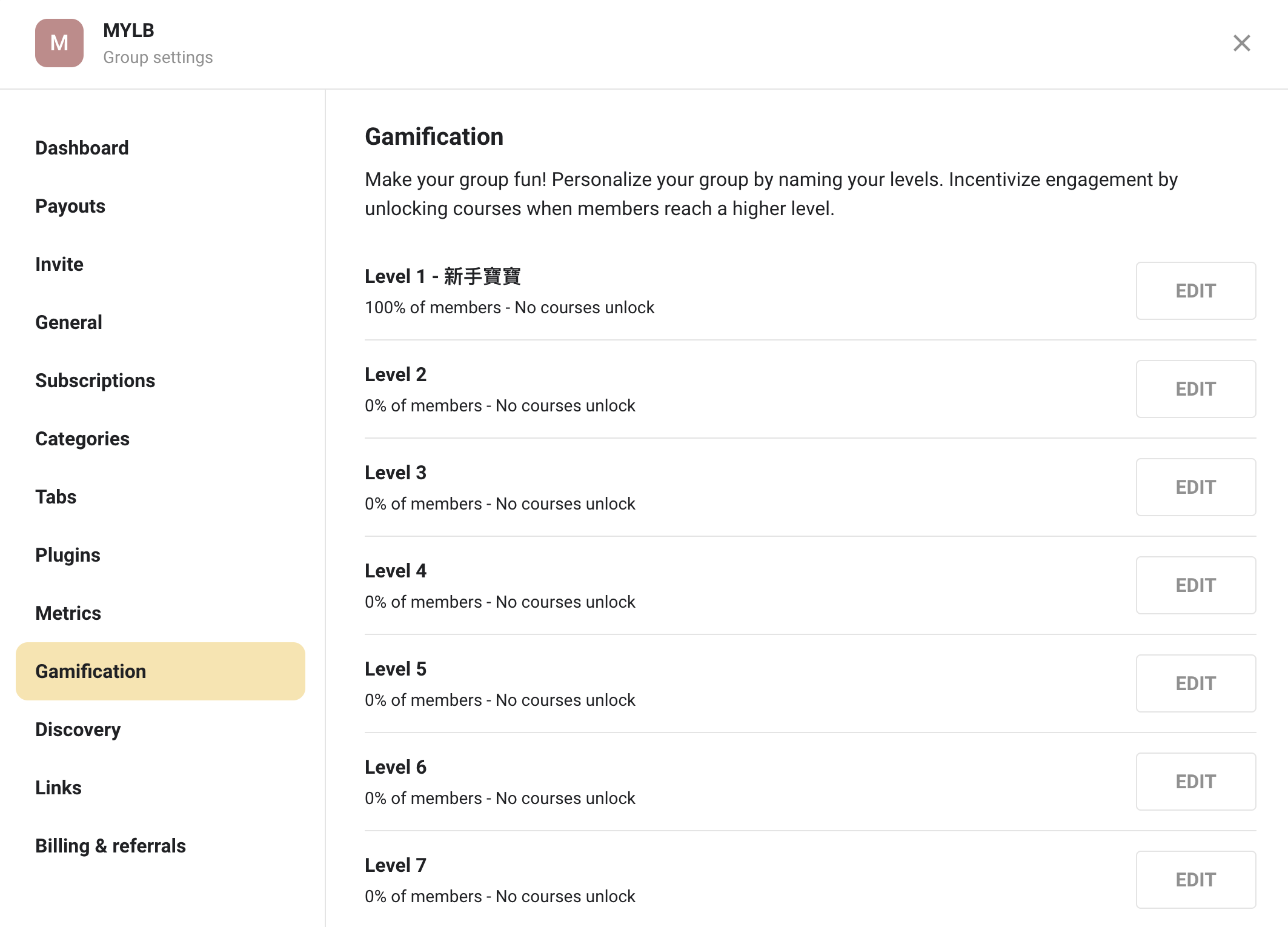Select General settings
The height and width of the screenshot is (927, 1288).
click(x=68, y=322)
